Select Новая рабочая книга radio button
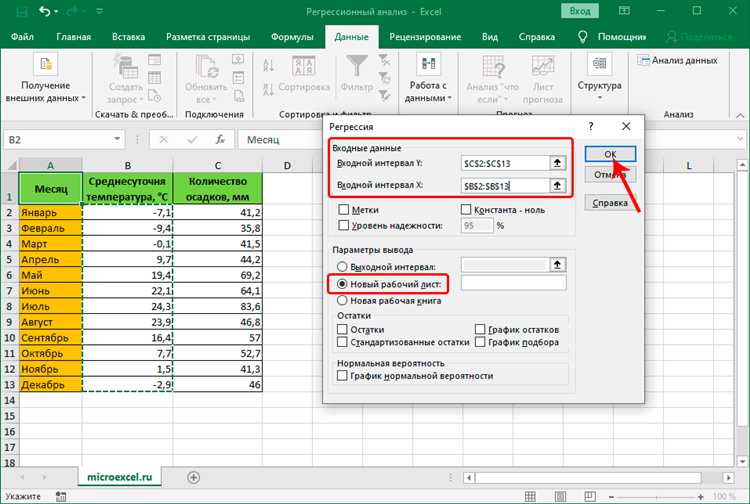750x504 pixels. coord(342,300)
